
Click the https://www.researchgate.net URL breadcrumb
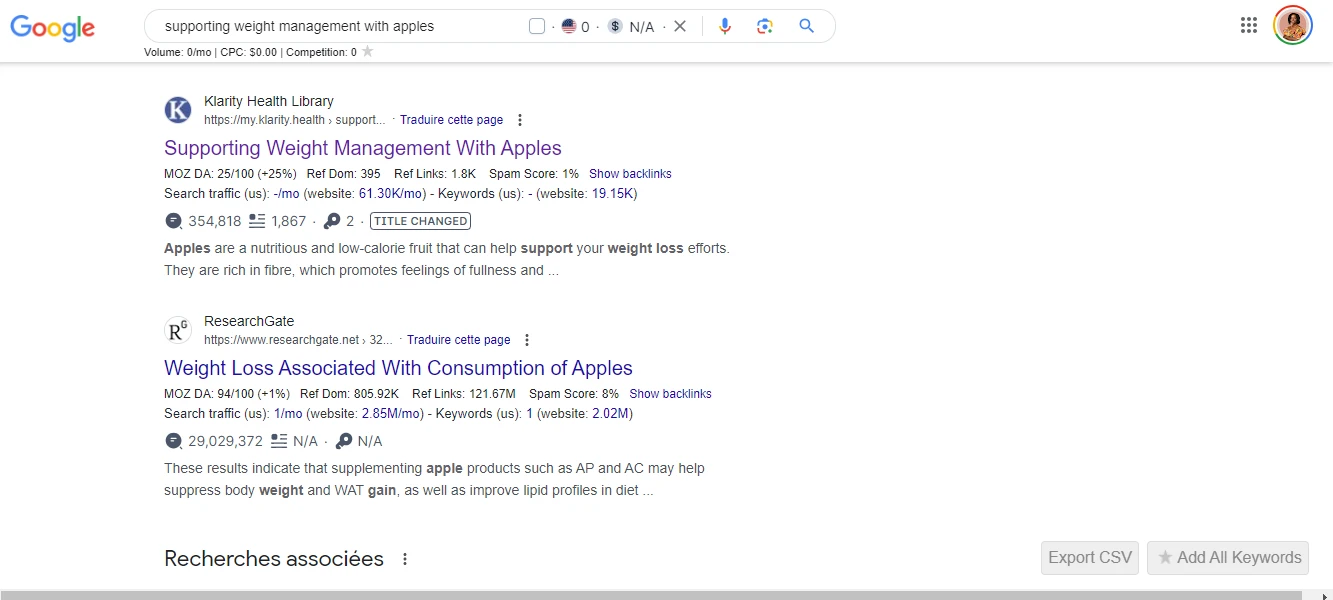pos(298,340)
